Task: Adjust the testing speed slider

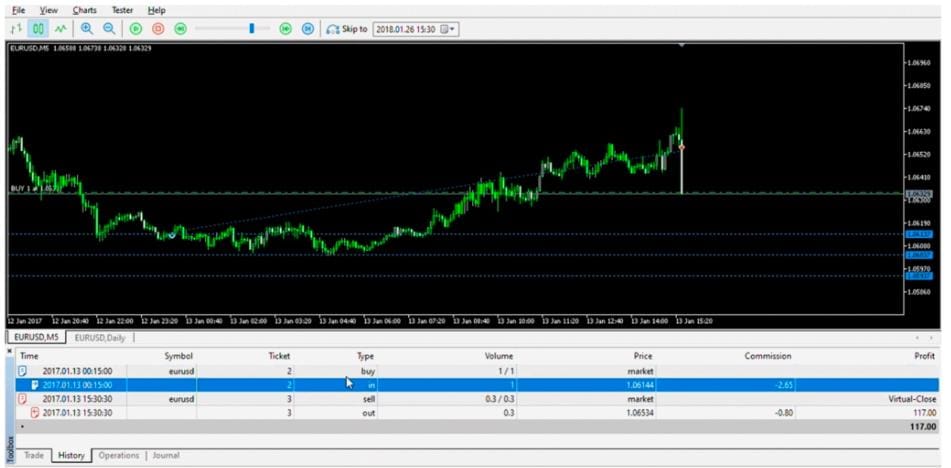Action: click(252, 29)
